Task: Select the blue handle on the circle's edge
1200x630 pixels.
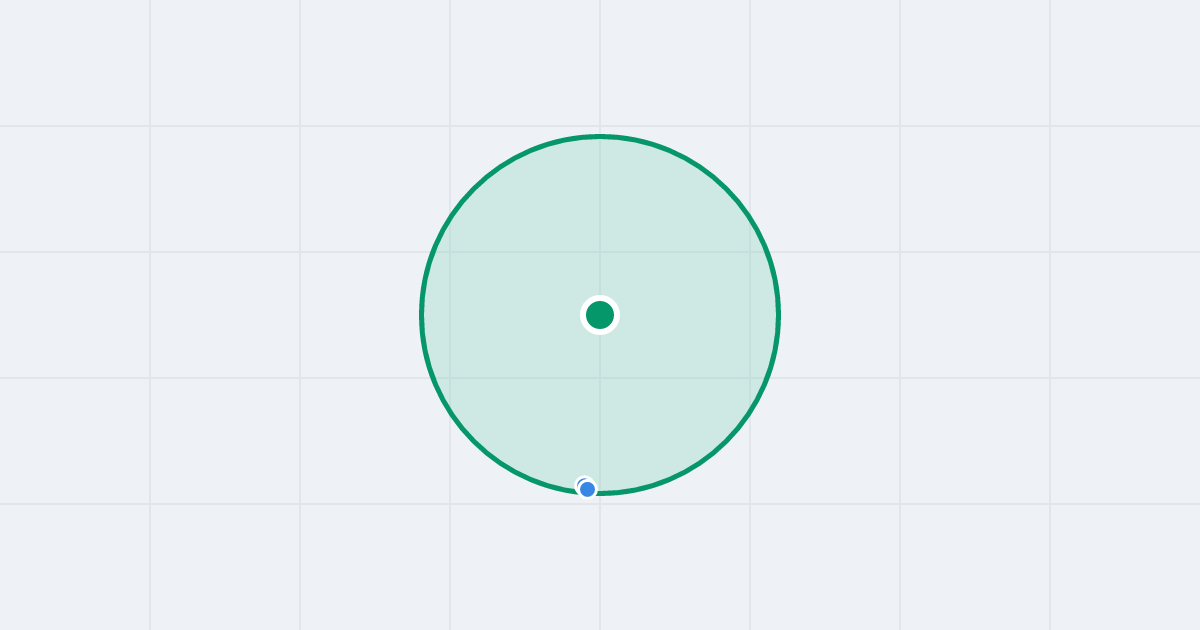Action: (x=587, y=489)
